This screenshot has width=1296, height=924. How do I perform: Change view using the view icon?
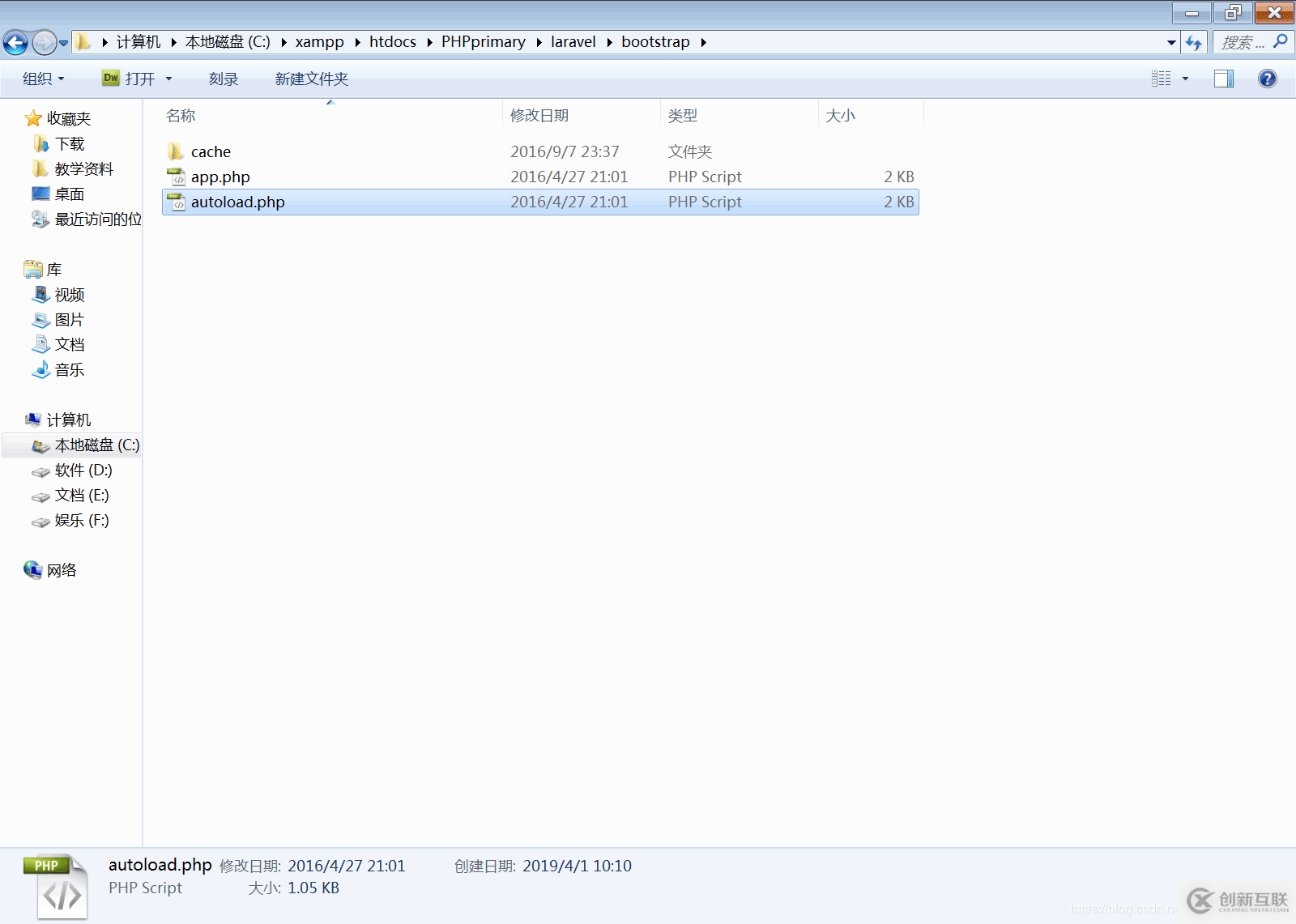[1162, 79]
